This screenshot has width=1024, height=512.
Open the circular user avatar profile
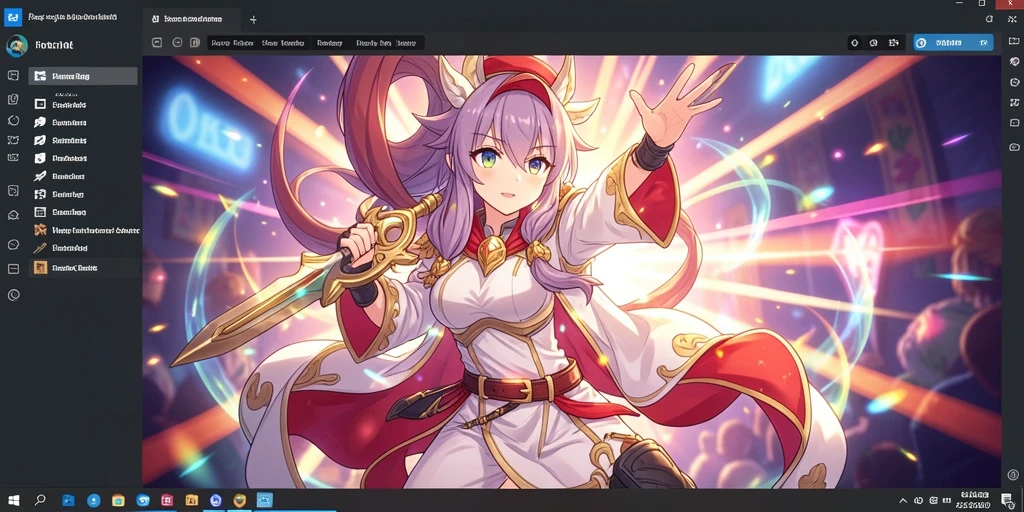(16, 46)
